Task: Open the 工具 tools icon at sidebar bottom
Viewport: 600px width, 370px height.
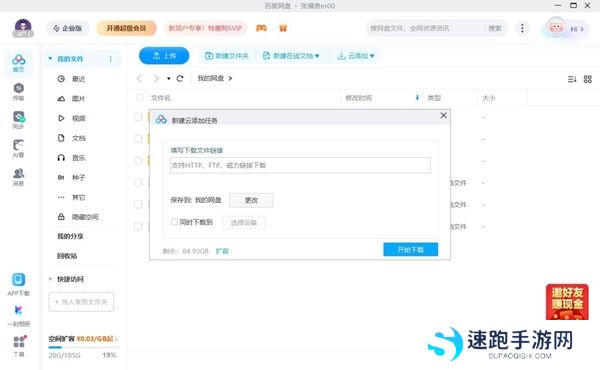Action: 18,346
